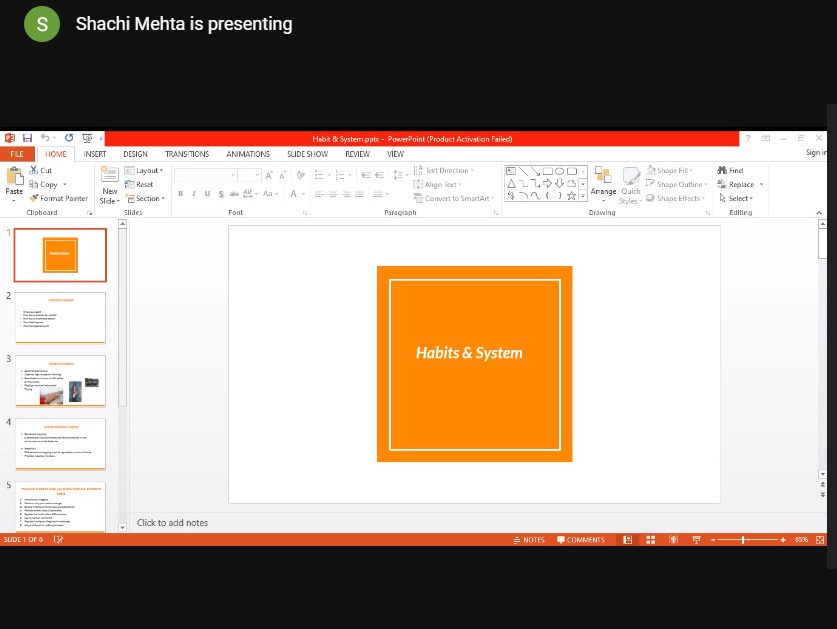
Task: Click the Cut scissors button
Action: (41, 170)
